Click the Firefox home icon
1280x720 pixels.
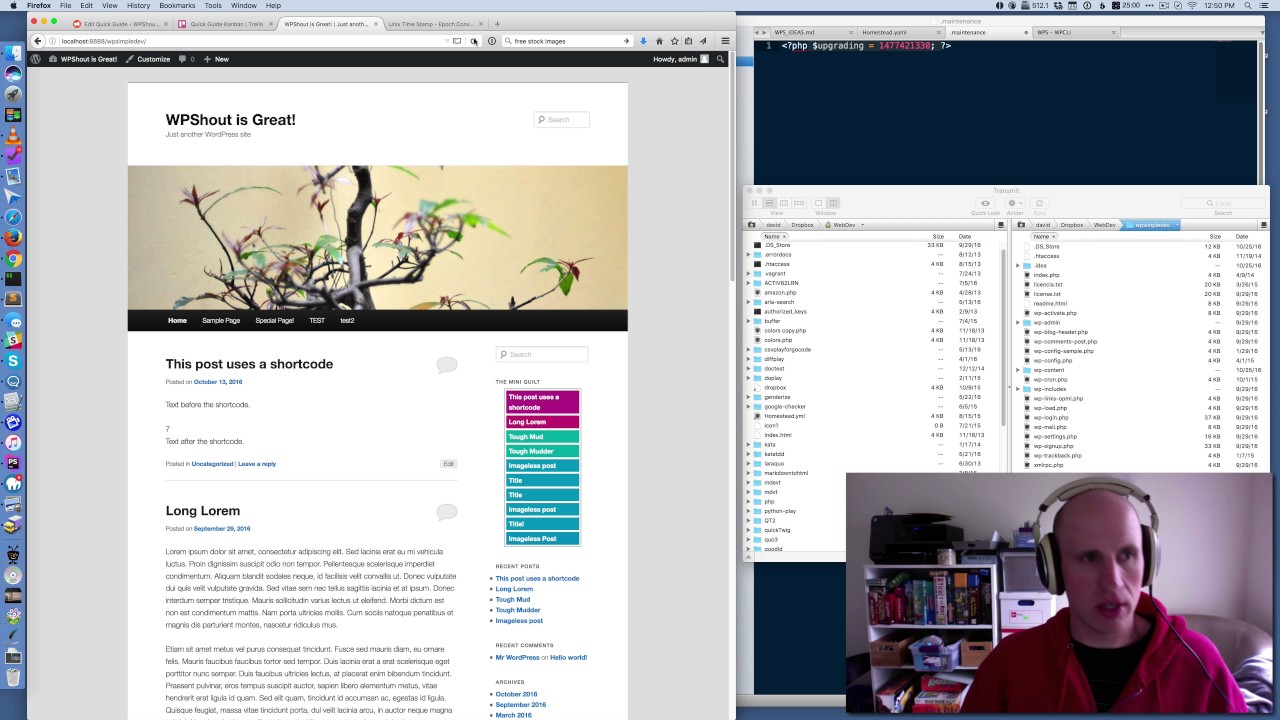point(659,41)
